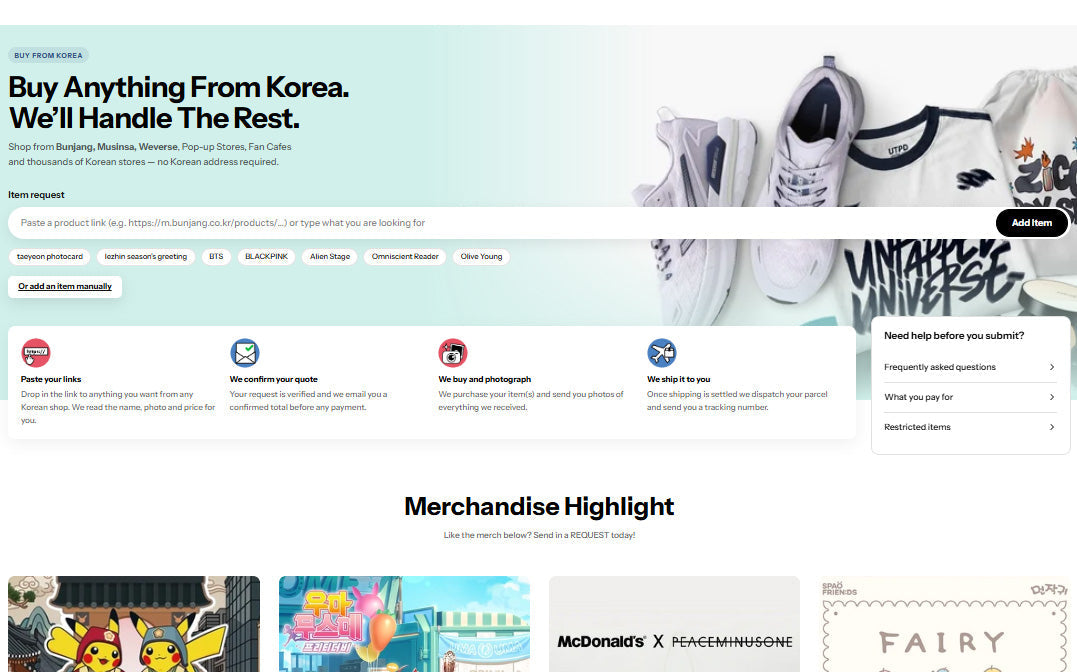Viewport: 1077px width, 672px height.
Task: Open the Uma Musume merchandise thumbnail
Action: [x=405, y=624]
